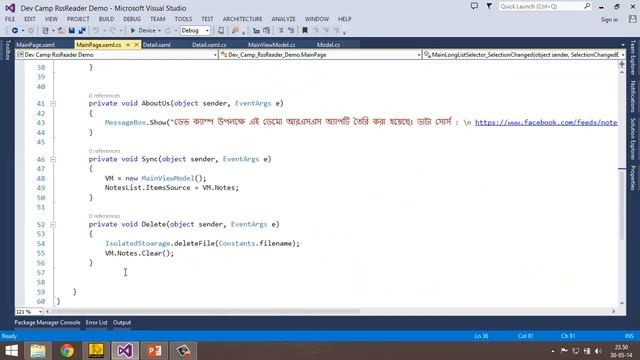Expand the Toolbox side panel
Screen dimensions: 640x360
tap(7, 50)
